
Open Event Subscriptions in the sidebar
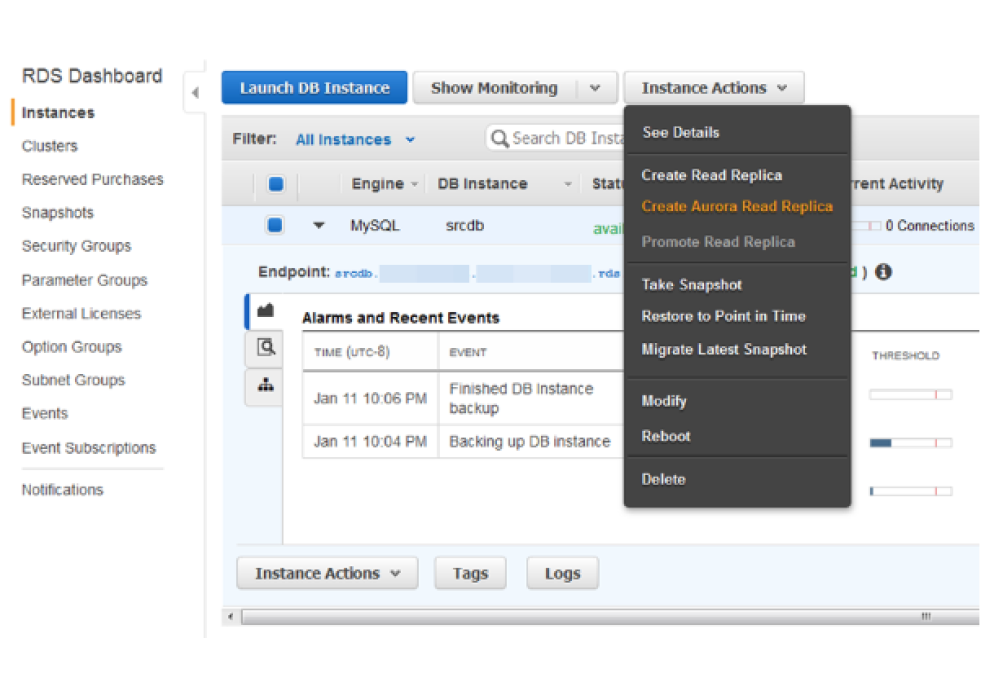click(x=89, y=448)
